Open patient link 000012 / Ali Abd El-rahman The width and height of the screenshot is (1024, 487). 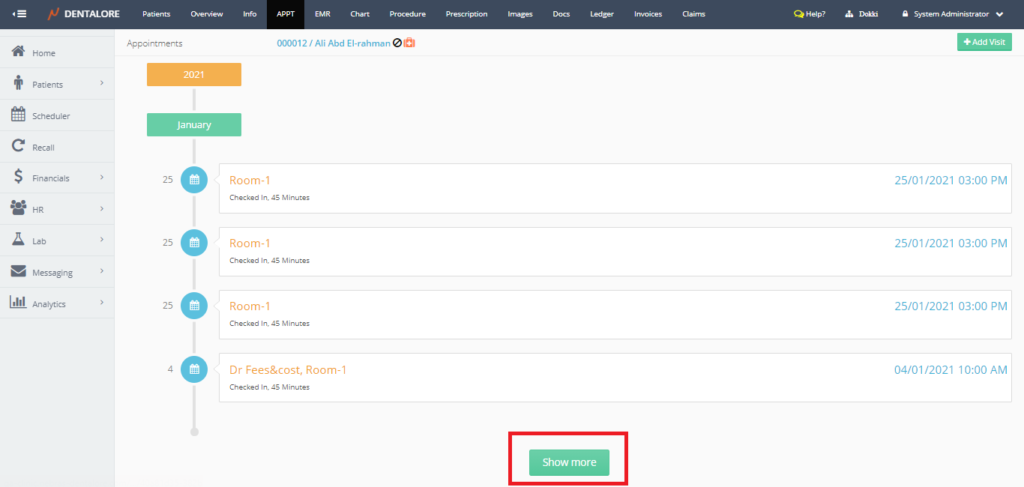pyautogui.click(x=333, y=44)
